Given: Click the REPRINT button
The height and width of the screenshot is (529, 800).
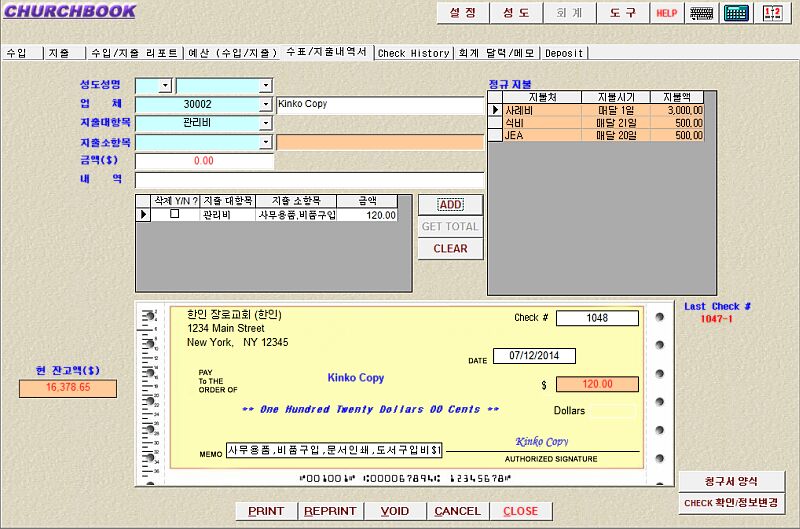Looking at the screenshot, I should 330,511.
